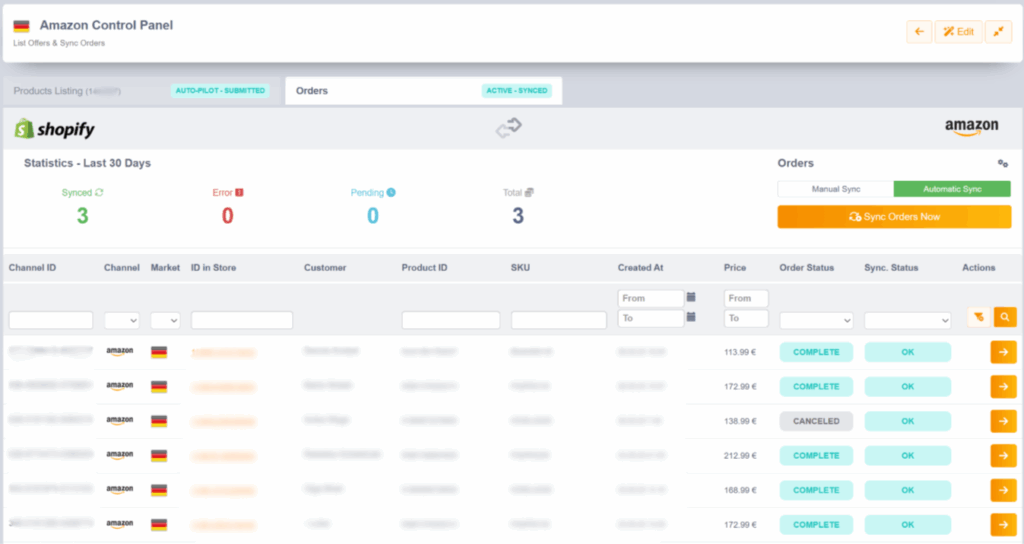Click the Created At column header
The image size is (1024, 544).
(x=640, y=268)
